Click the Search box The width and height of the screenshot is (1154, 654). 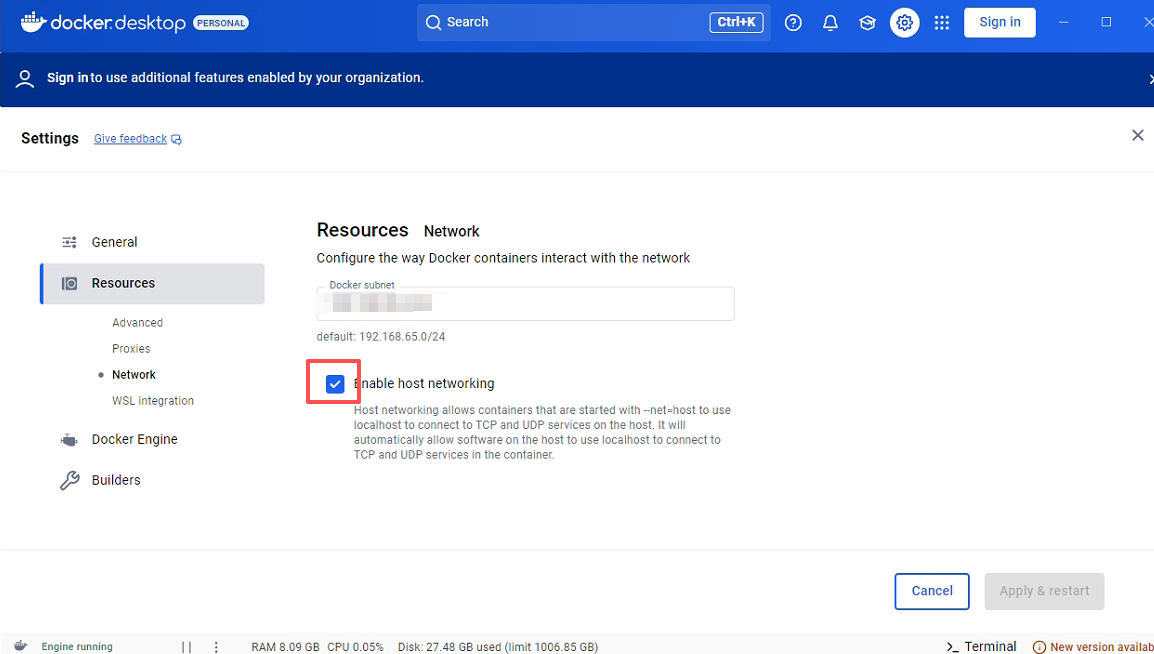click(593, 22)
